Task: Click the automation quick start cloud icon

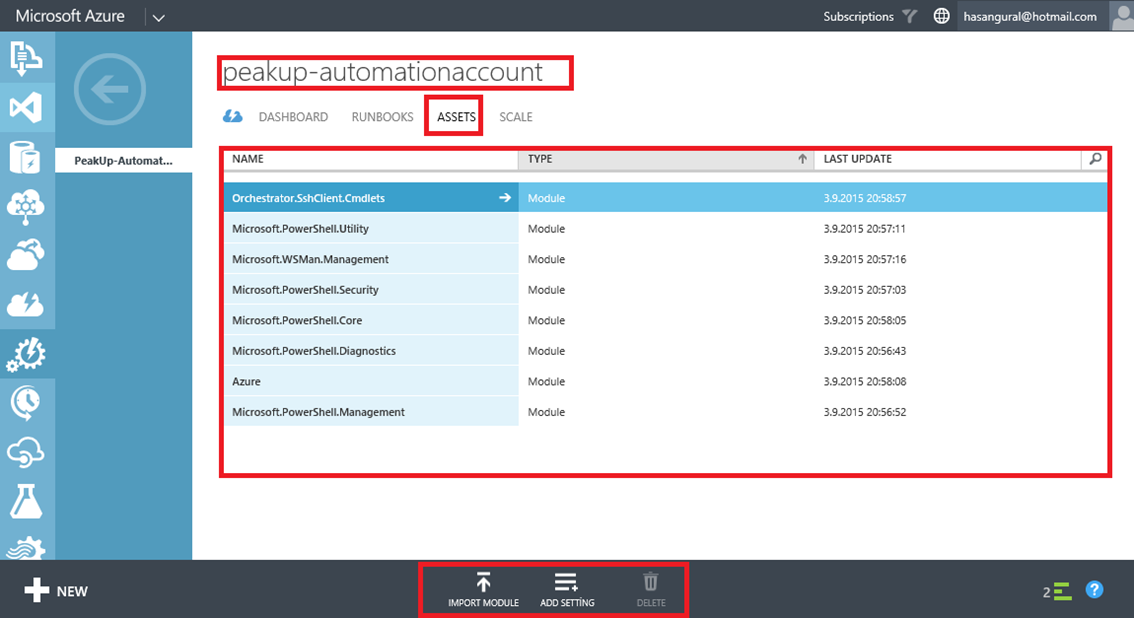Action: click(232, 116)
